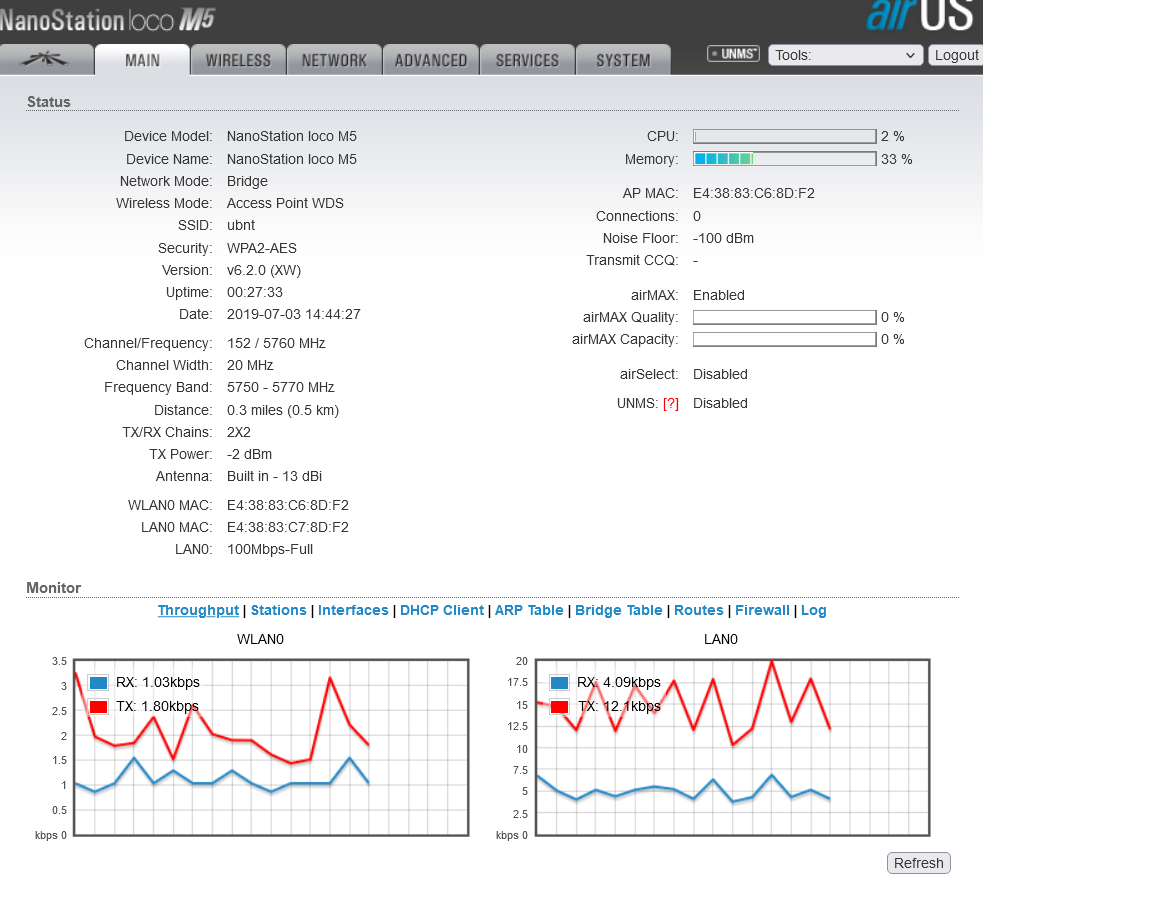The width and height of the screenshot is (1152, 918).
Task: Go to the Advanced tab
Action: (x=431, y=60)
